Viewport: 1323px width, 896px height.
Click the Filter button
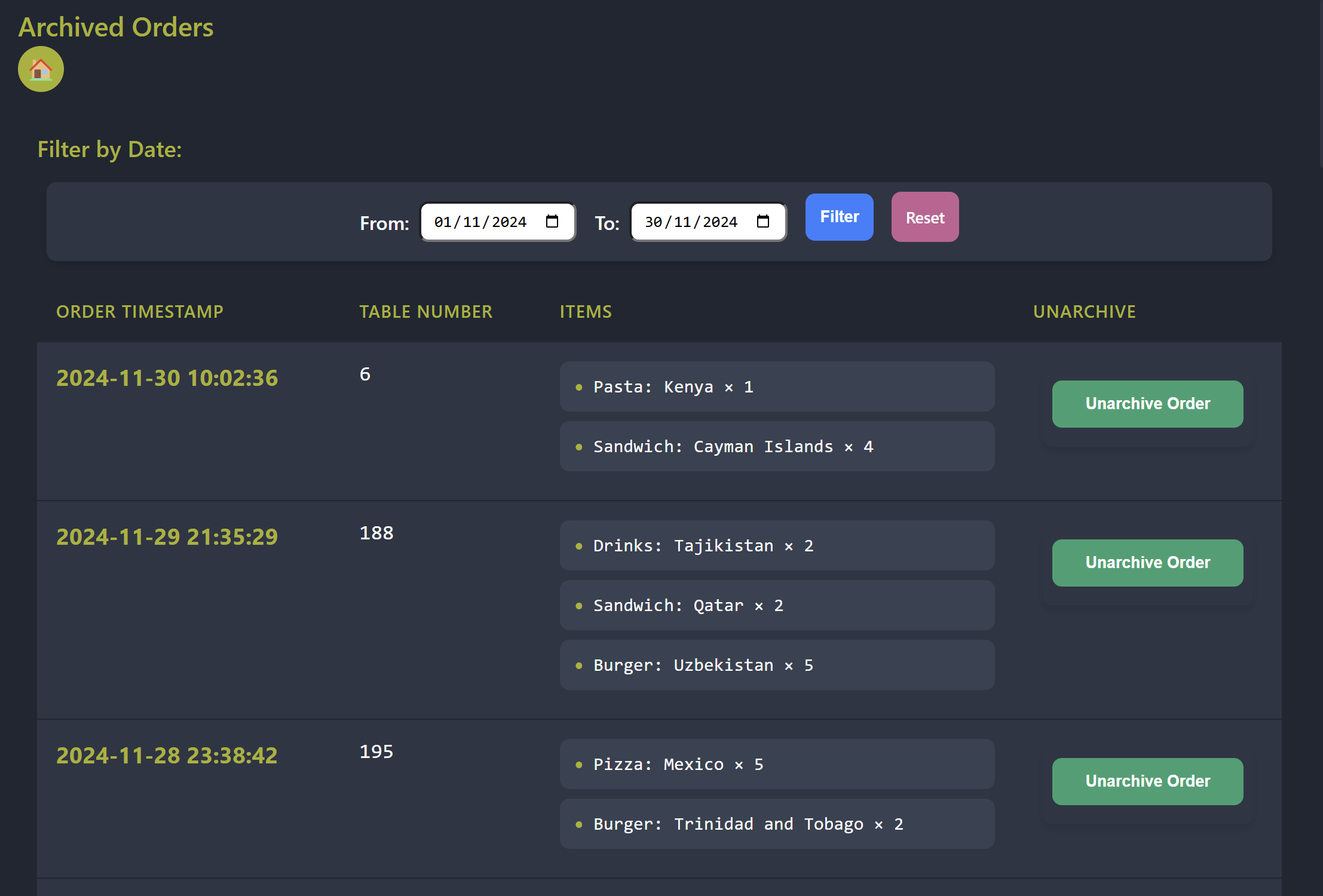838,217
